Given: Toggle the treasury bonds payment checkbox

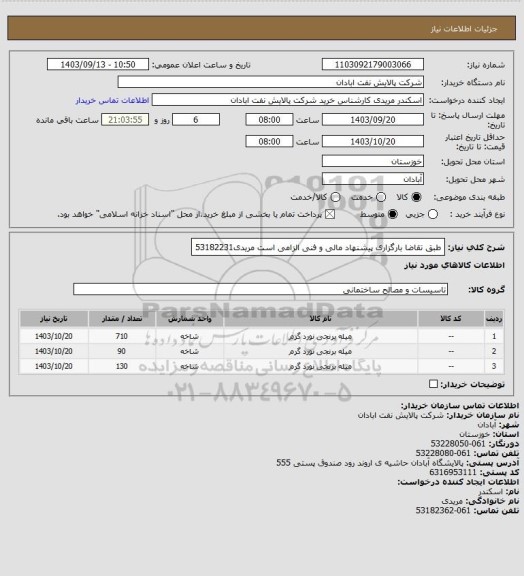Looking at the screenshot, I should coord(330,214).
